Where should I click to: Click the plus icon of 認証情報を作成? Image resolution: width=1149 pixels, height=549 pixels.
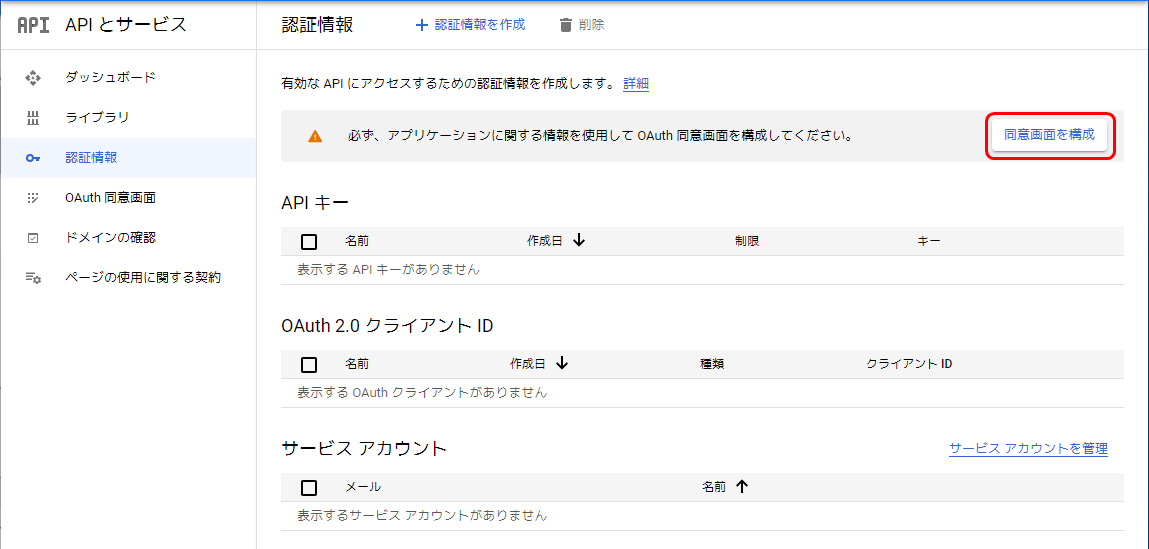(x=421, y=25)
